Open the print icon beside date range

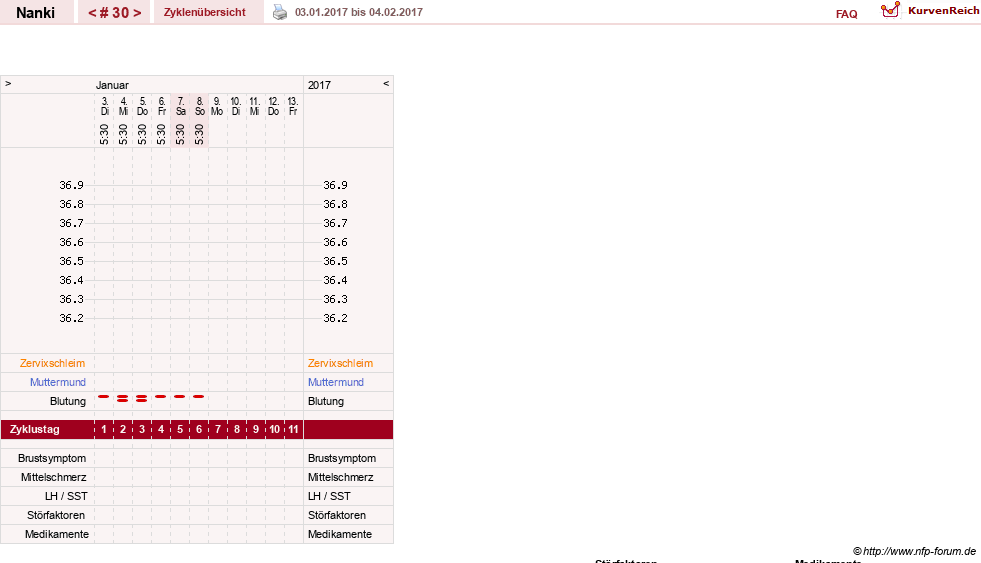280,12
